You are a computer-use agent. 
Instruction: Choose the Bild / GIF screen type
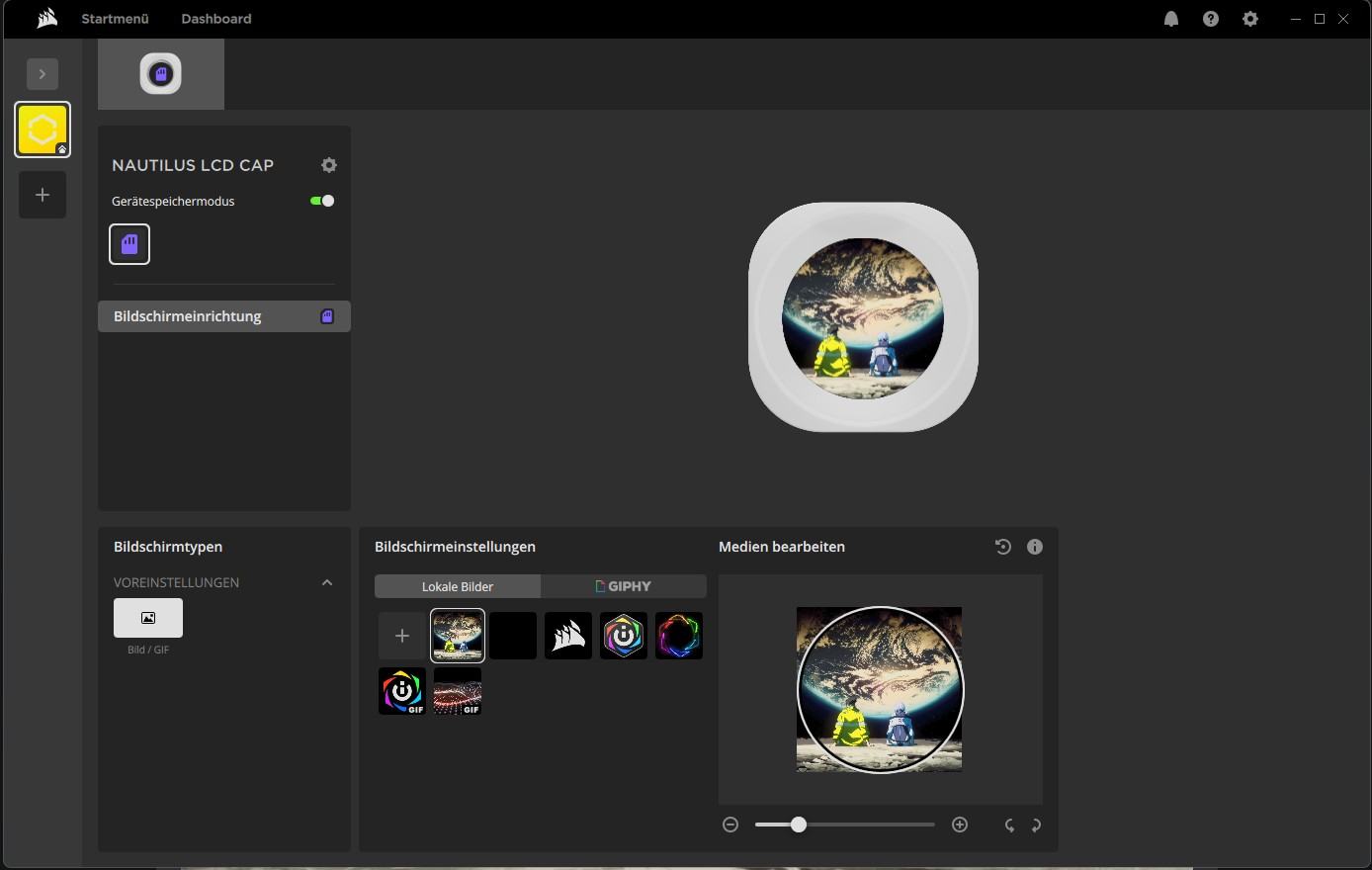click(x=148, y=618)
